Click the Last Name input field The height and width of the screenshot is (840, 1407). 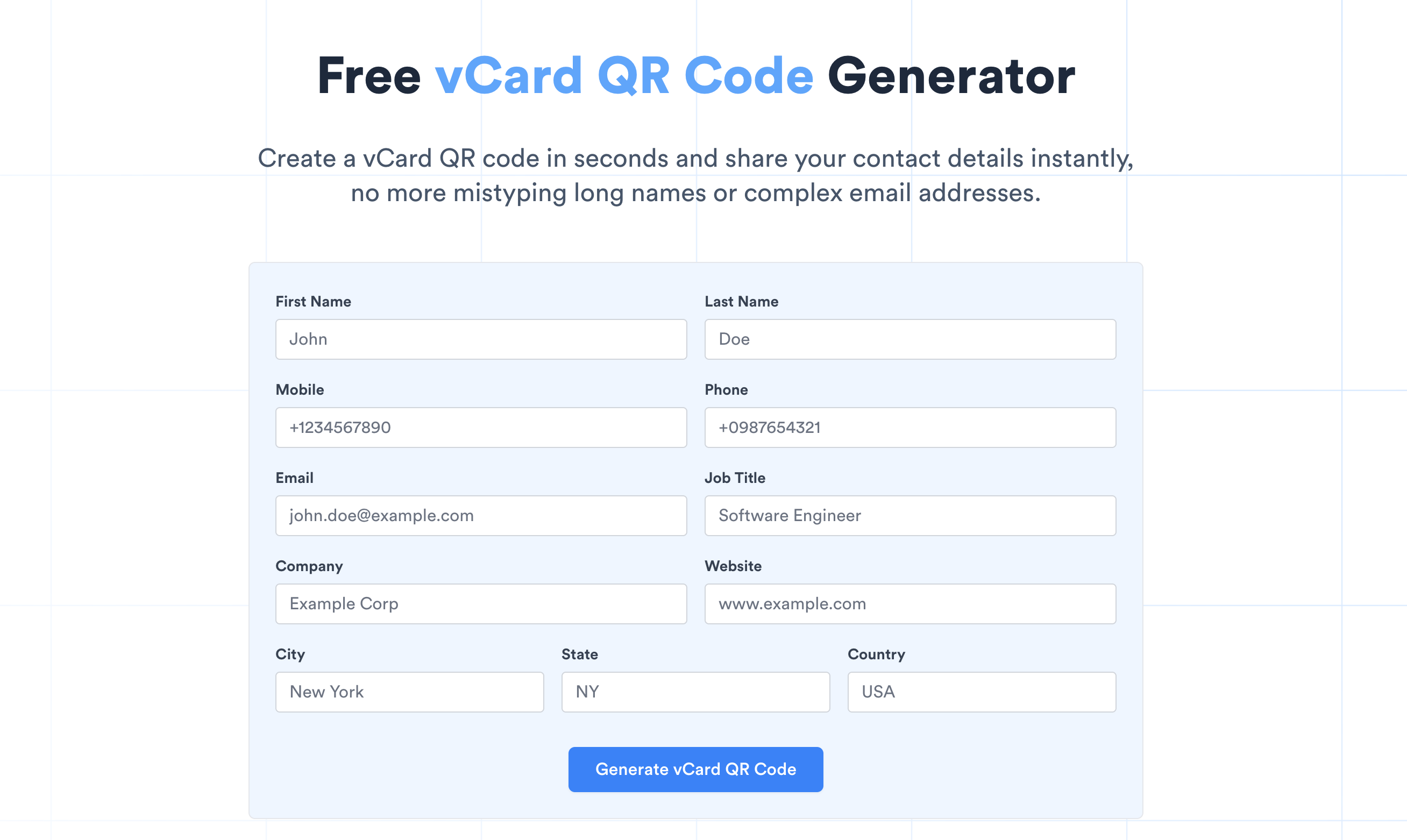910,339
